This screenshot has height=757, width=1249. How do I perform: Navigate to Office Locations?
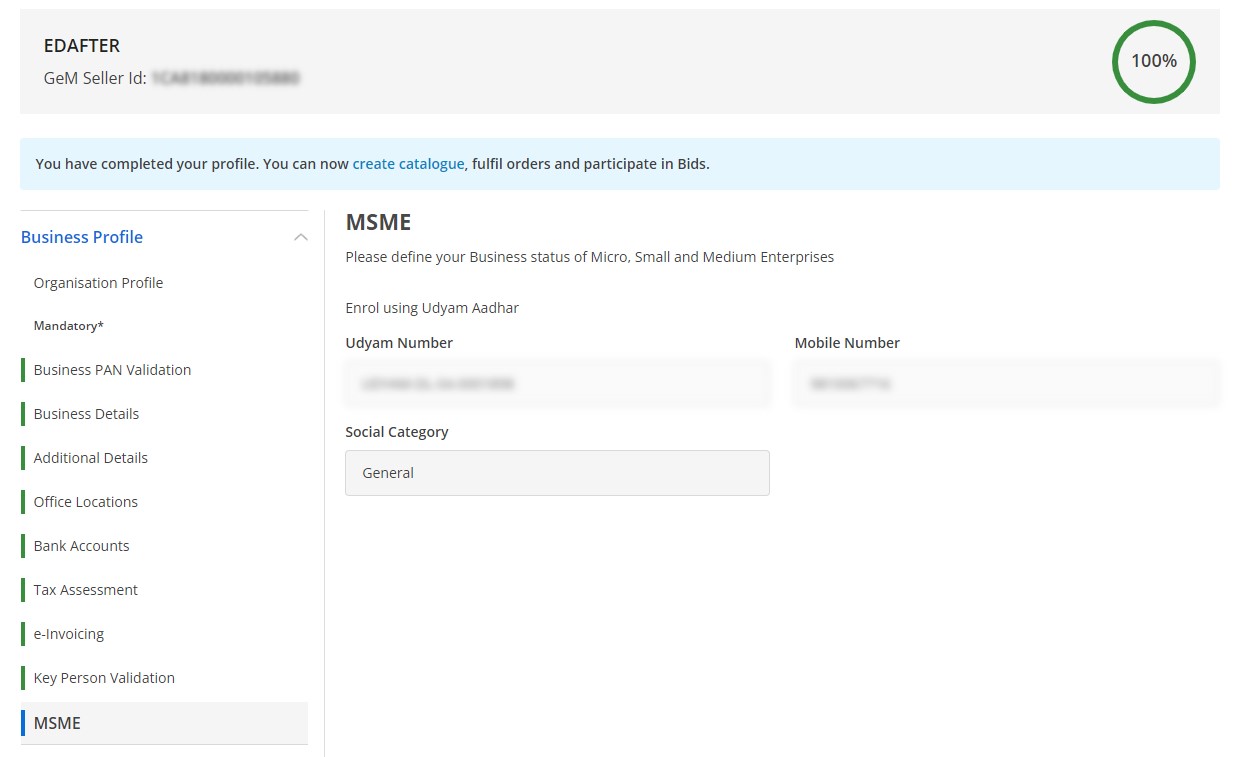click(x=85, y=502)
